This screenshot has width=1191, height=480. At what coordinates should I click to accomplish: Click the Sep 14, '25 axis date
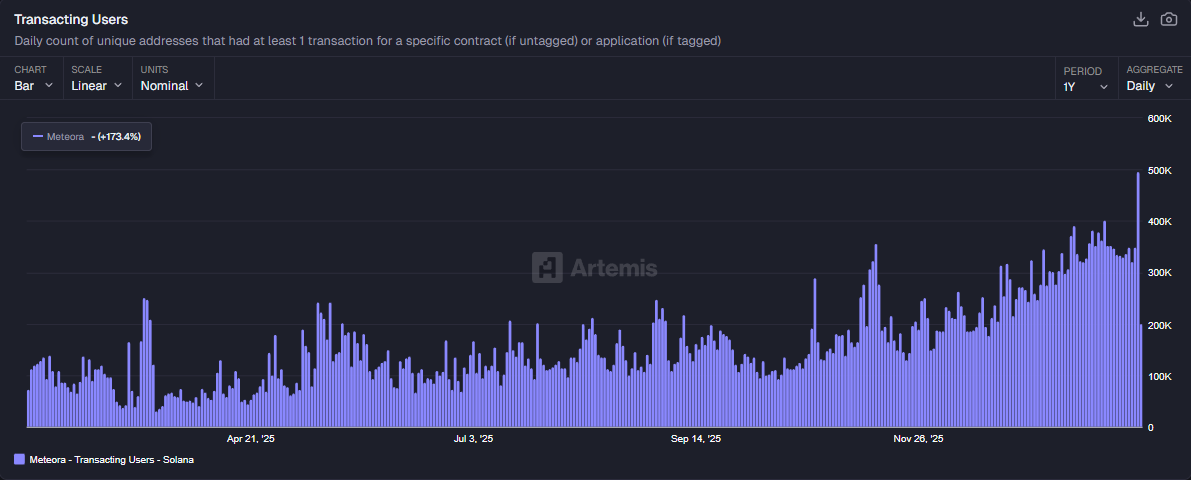point(697,439)
